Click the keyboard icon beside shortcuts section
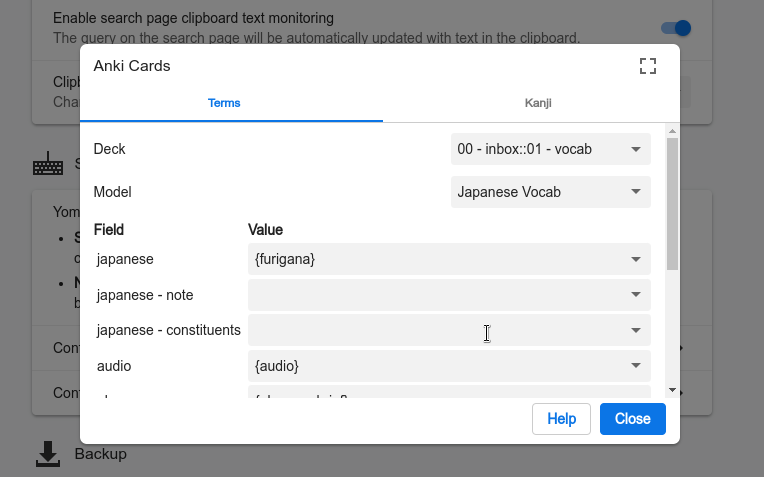This screenshot has width=764, height=477. click(x=47, y=165)
